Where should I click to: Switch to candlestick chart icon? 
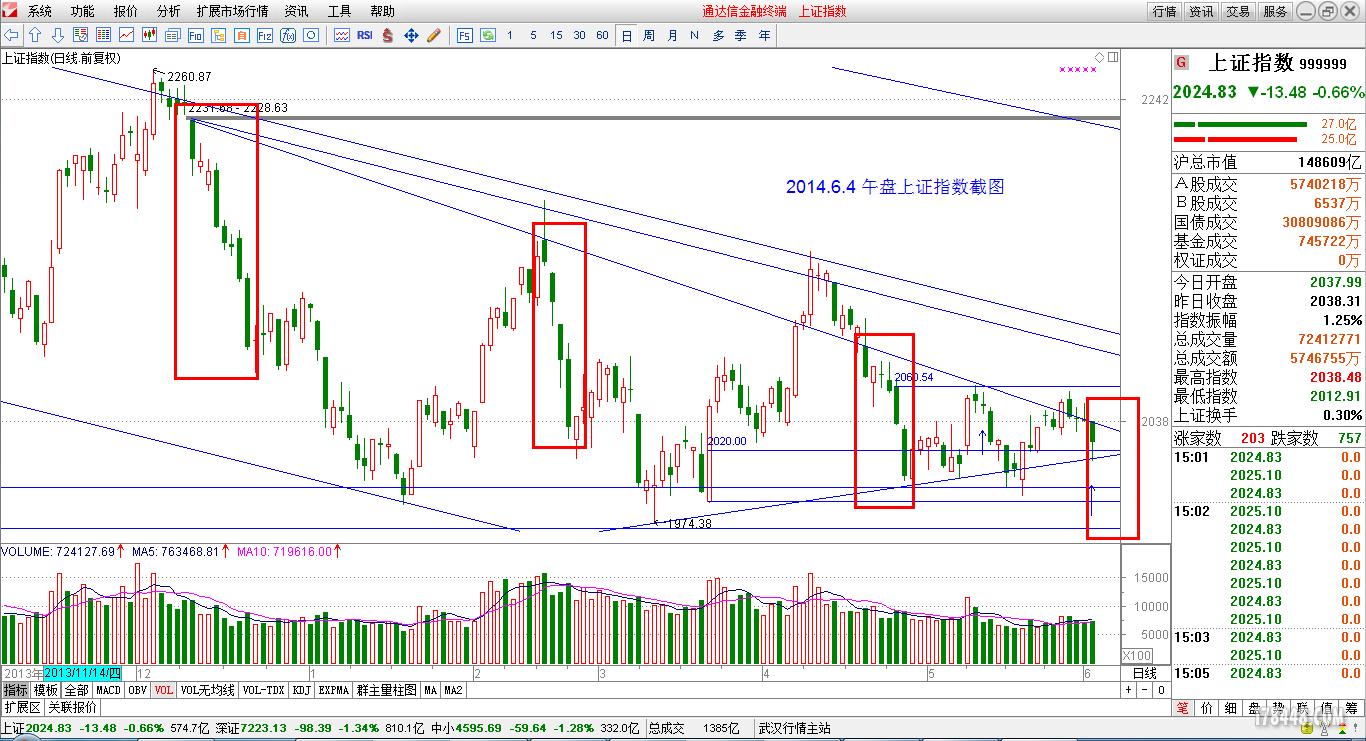click(x=149, y=35)
